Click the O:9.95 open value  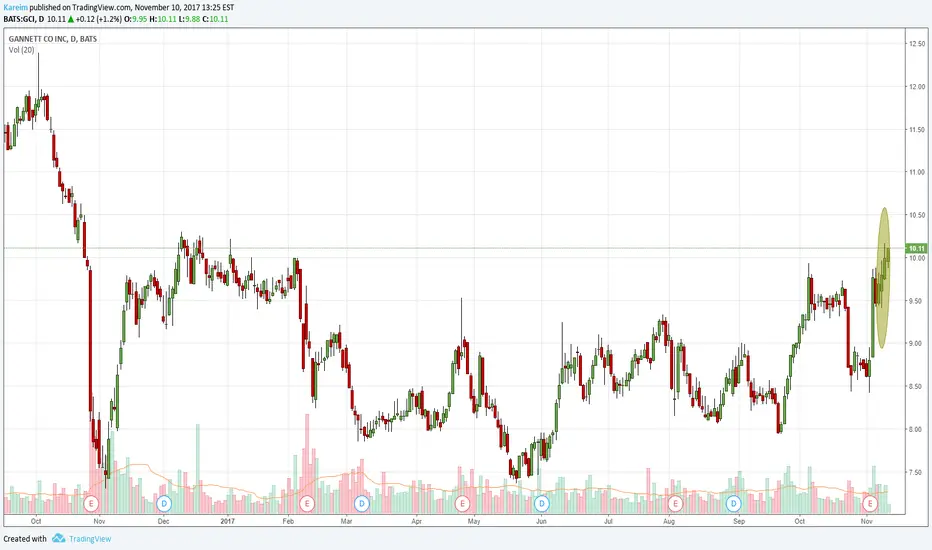point(136,19)
